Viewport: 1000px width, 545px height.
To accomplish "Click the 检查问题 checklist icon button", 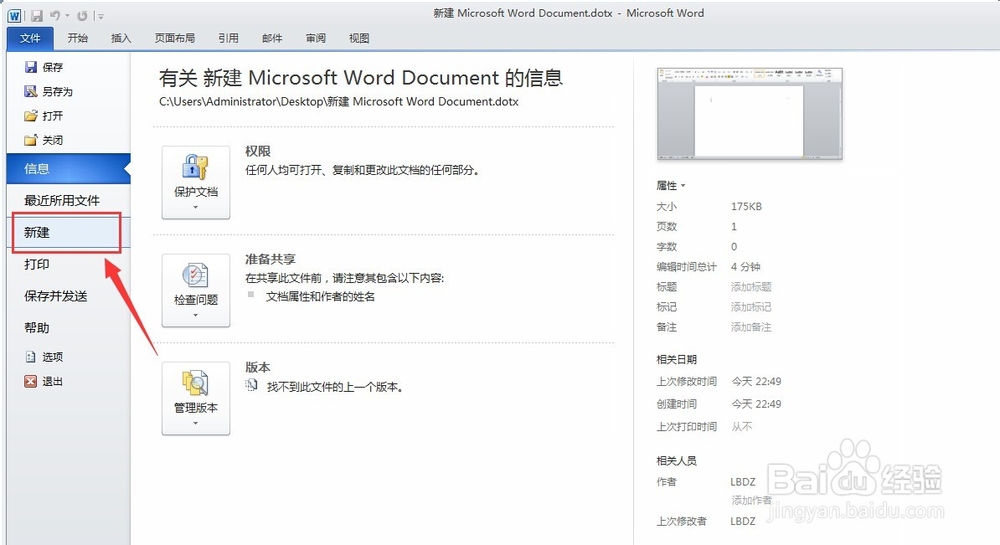I will point(196,291).
